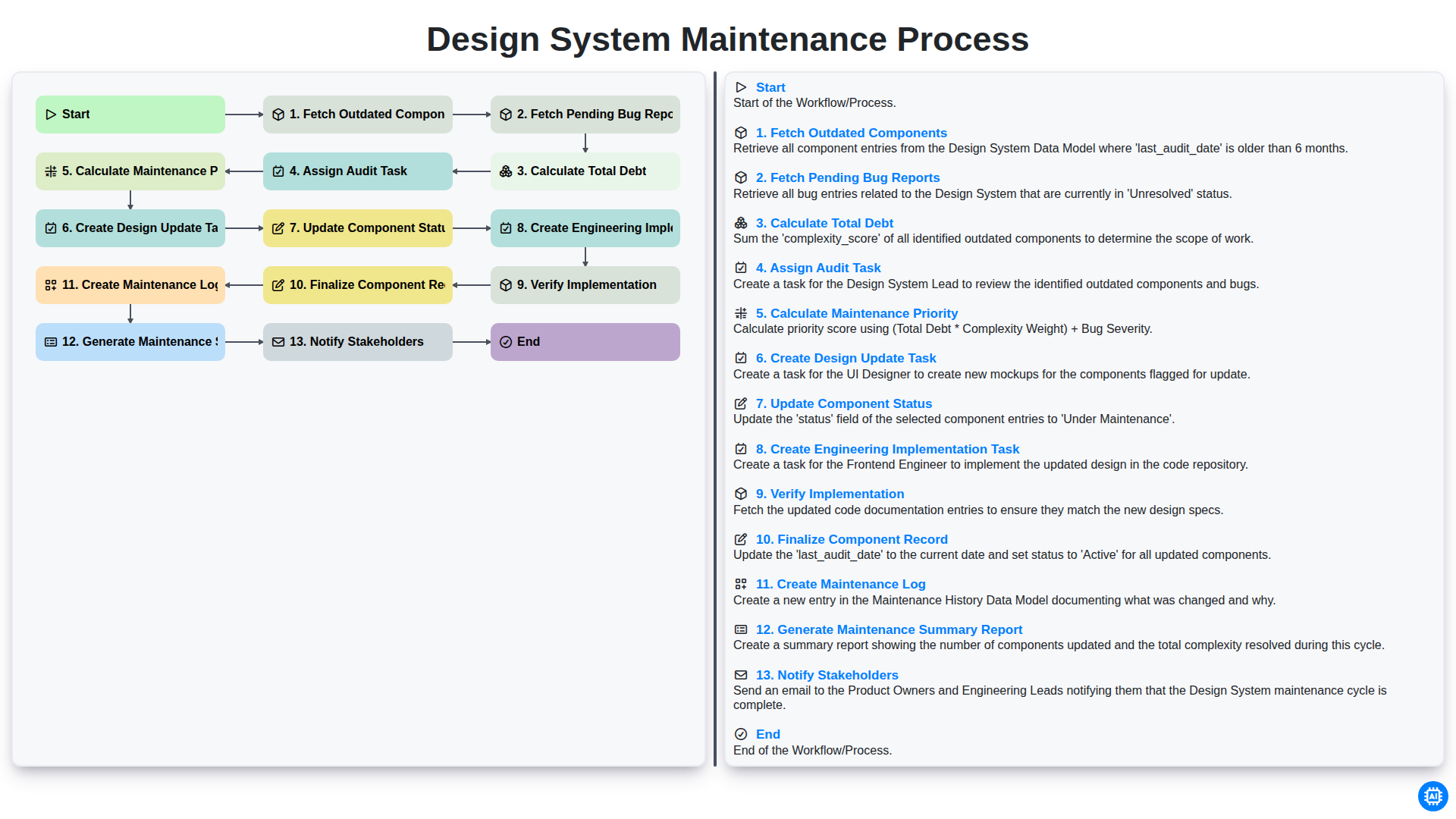Click edit icon on Update Component Status node
Screen dimensions: 1456x819
click(278, 228)
